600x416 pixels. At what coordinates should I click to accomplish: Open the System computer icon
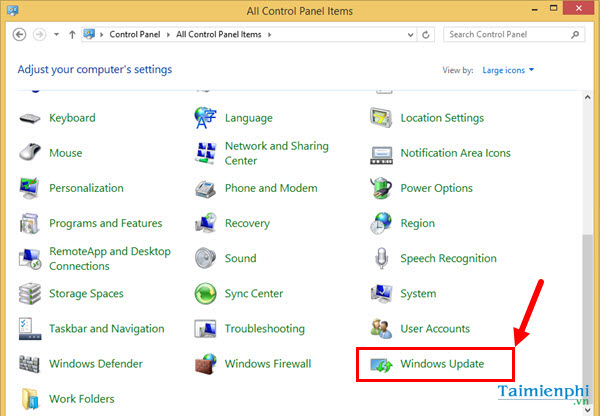pyautogui.click(x=381, y=294)
